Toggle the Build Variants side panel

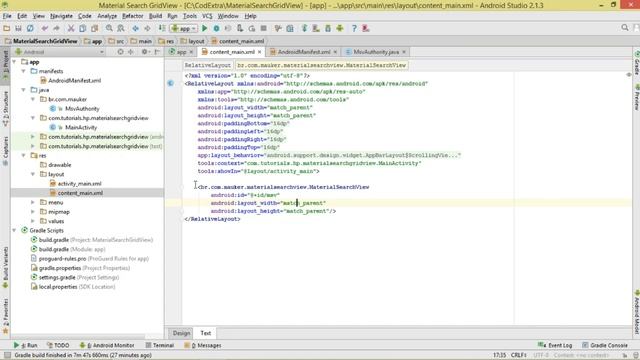(5, 267)
